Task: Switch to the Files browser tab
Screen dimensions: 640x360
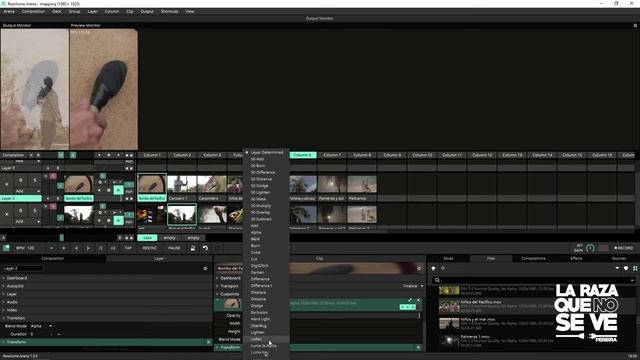Action: 491,258
